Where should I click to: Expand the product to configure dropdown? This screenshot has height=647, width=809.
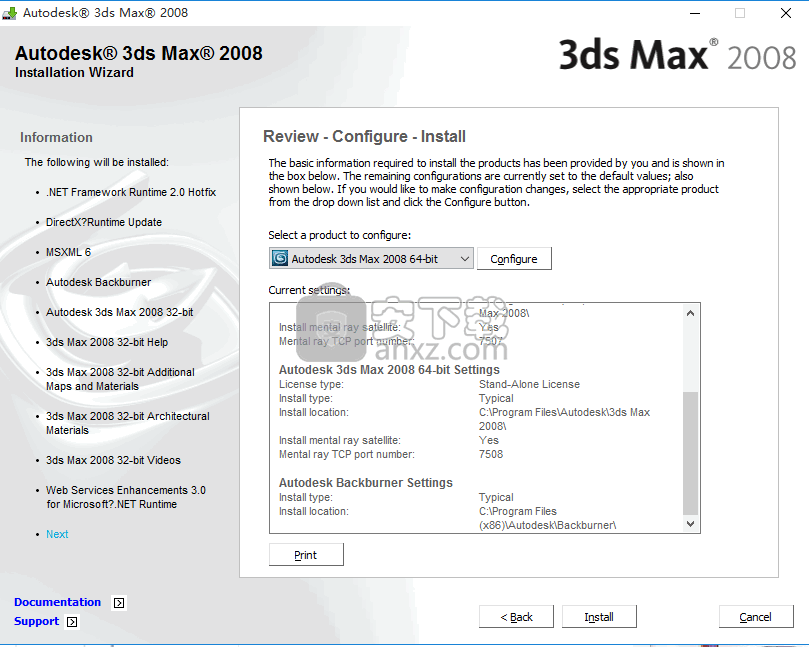(464, 258)
